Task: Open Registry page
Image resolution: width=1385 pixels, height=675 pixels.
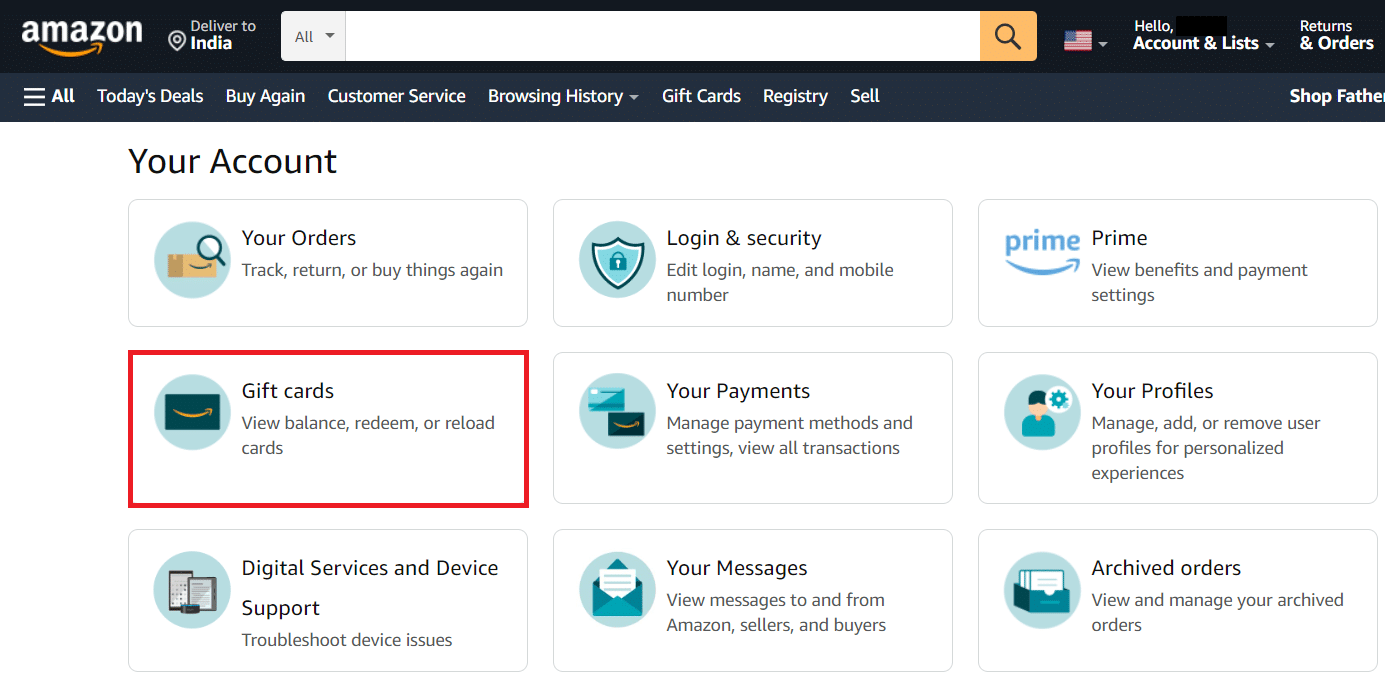Action: [795, 96]
